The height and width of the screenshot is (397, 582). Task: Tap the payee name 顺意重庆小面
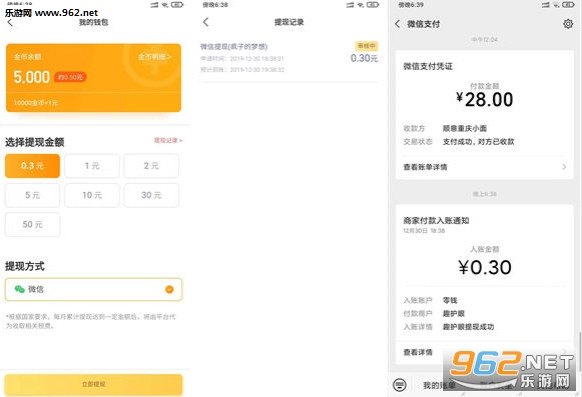464,128
